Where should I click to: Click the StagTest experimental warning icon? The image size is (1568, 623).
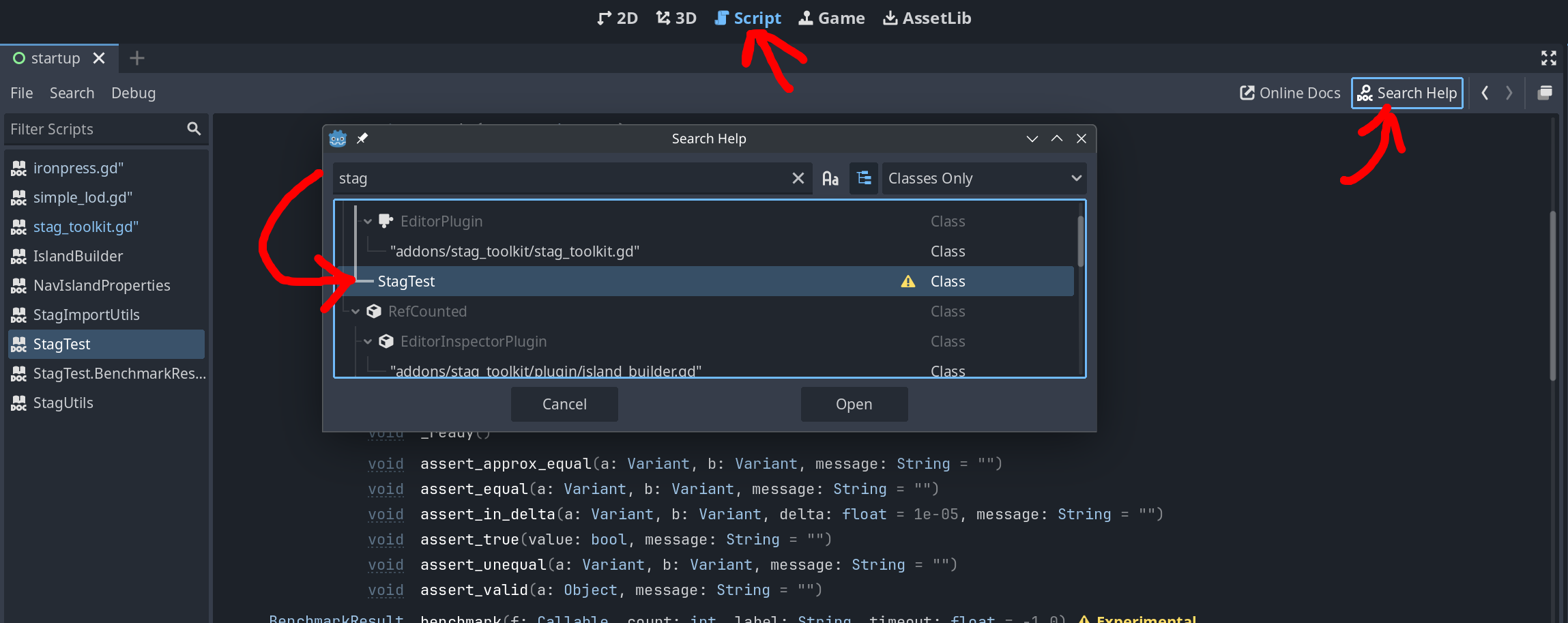908,281
